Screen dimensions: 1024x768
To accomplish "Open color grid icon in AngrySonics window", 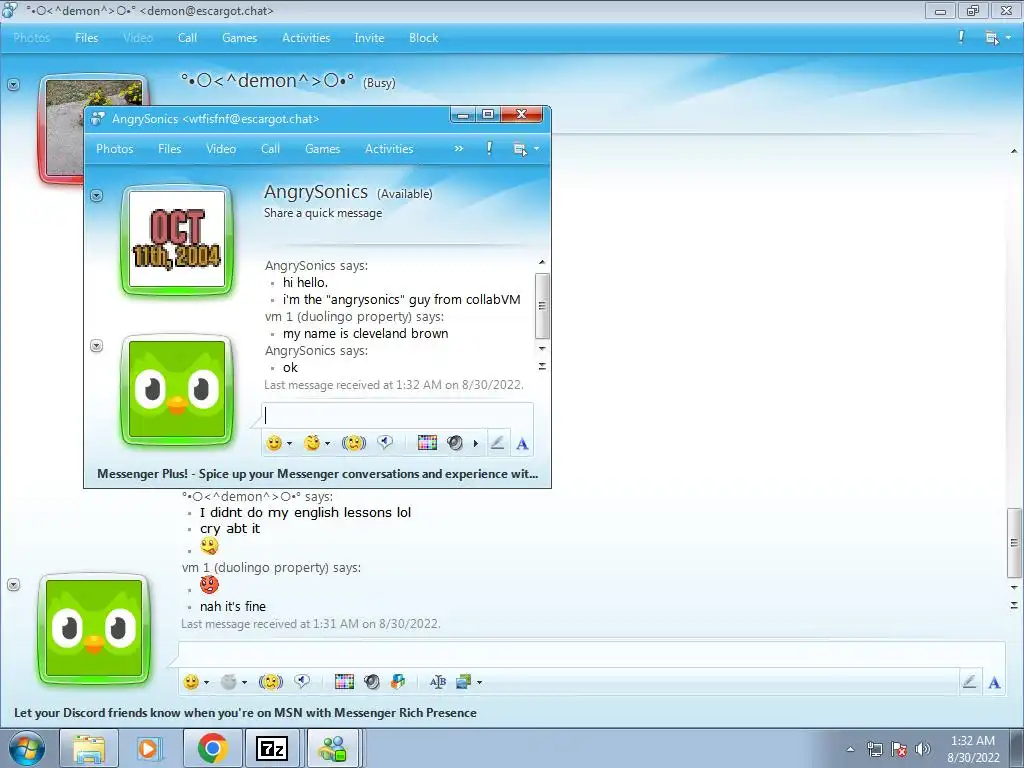I will (x=427, y=443).
